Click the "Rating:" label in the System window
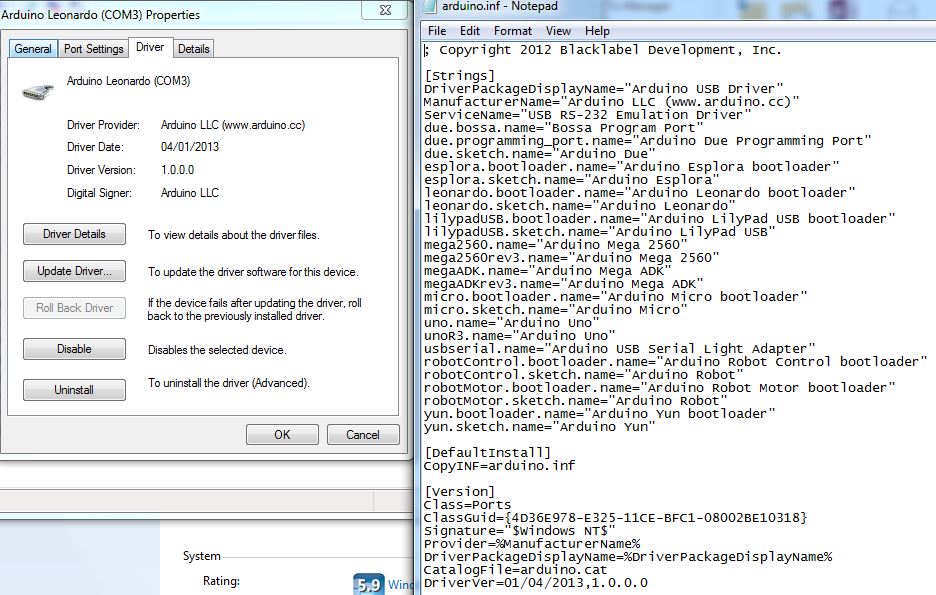This screenshot has width=936, height=595. (221, 581)
